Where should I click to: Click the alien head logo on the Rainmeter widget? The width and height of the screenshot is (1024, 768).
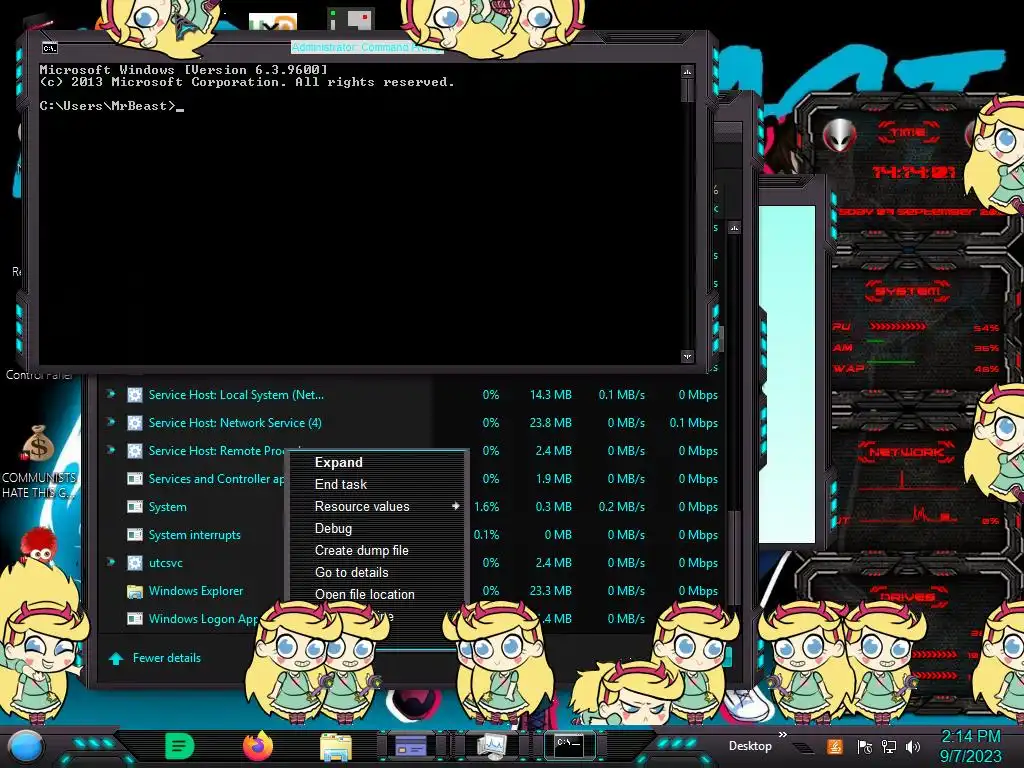click(839, 135)
